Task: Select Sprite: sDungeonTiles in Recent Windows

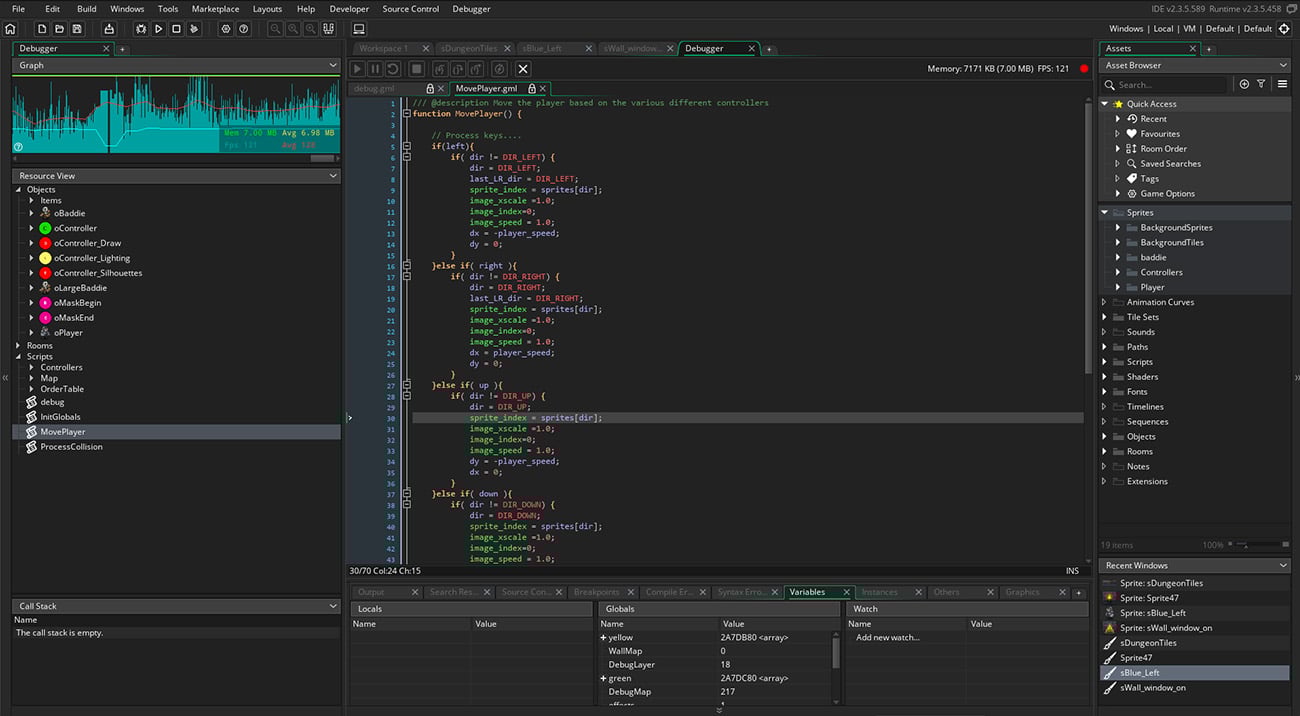Action: pos(1161,583)
